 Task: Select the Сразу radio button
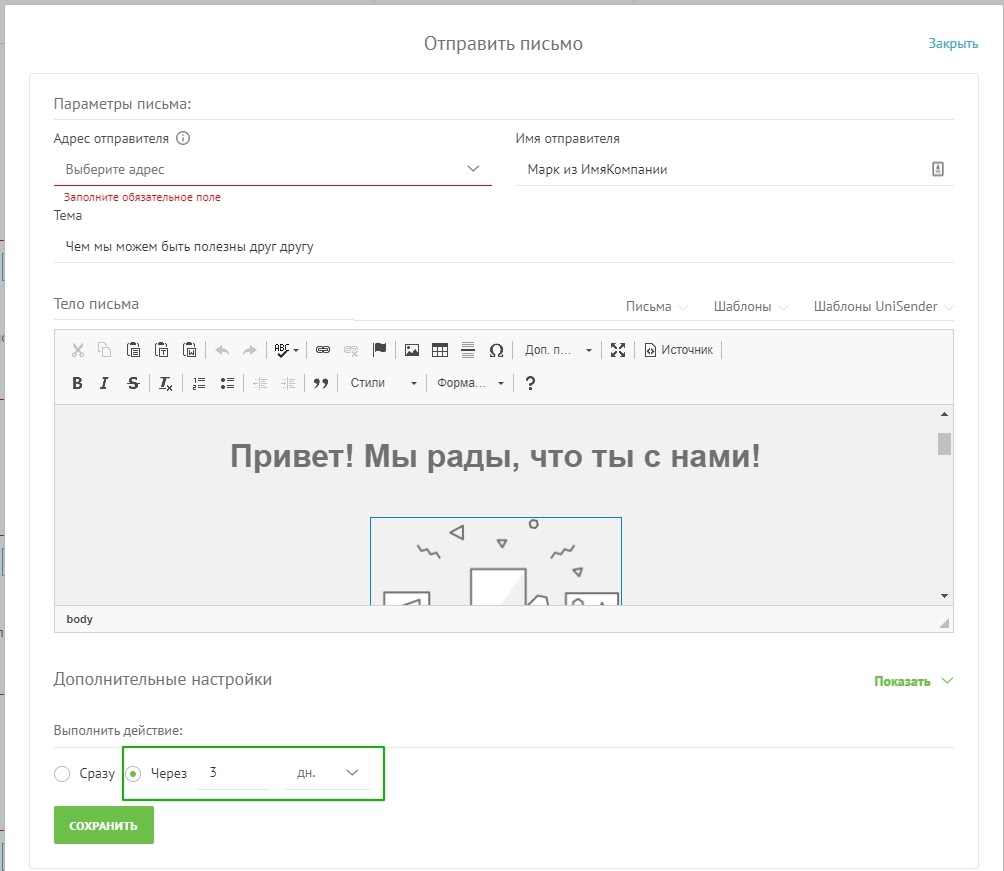(x=62, y=773)
